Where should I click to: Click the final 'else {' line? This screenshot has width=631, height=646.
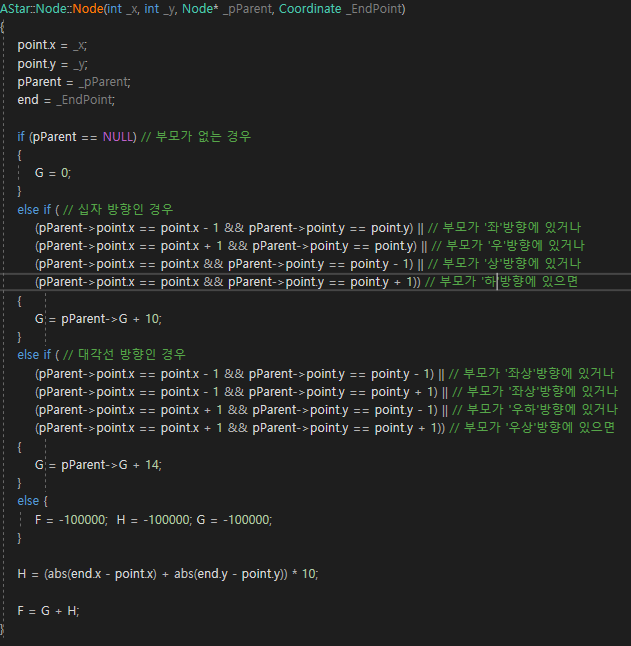coord(33,501)
